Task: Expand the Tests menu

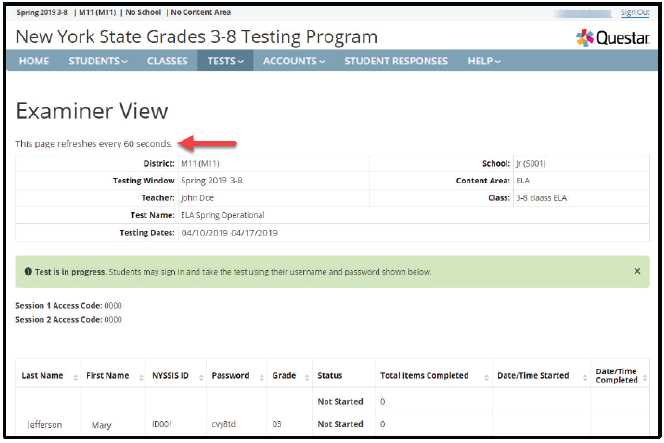Action: 225,61
